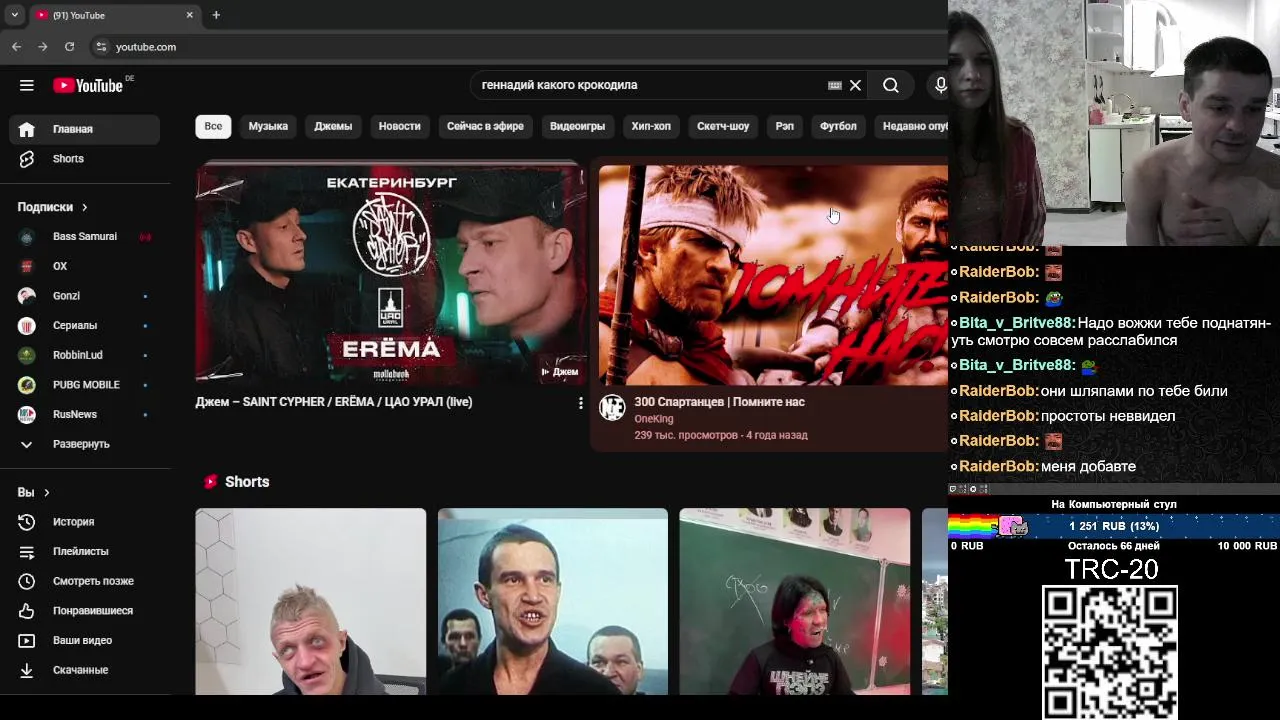The height and width of the screenshot is (720, 1280).
Task: Click the OneKing channel avatar
Action: [612, 407]
